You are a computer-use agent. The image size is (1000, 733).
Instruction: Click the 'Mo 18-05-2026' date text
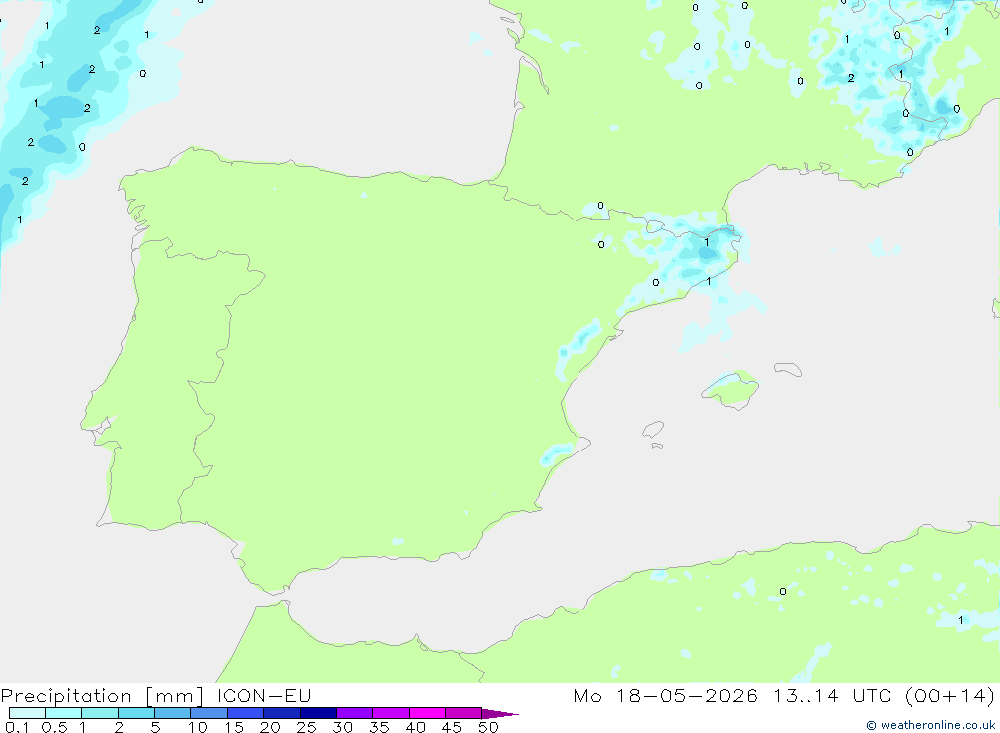click(665, 695)
